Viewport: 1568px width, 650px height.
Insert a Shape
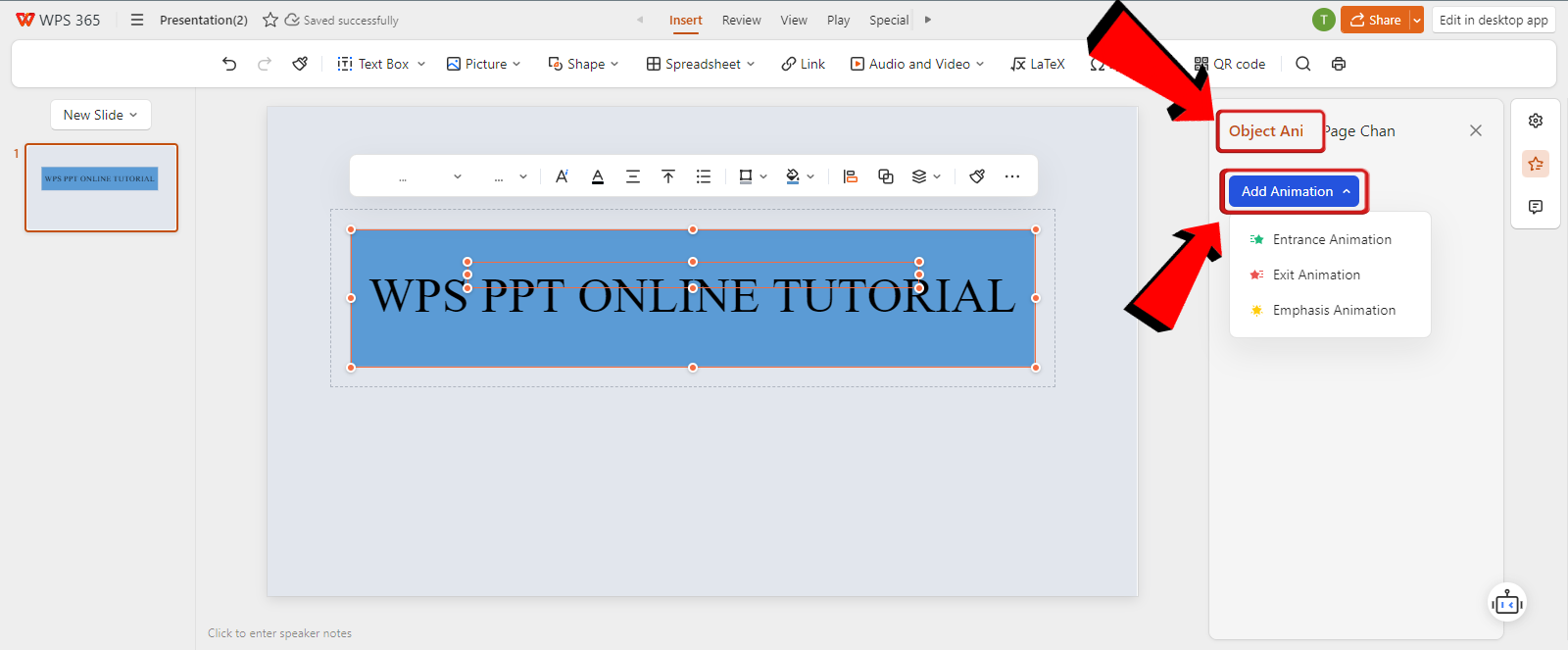(x=576, y=64)
